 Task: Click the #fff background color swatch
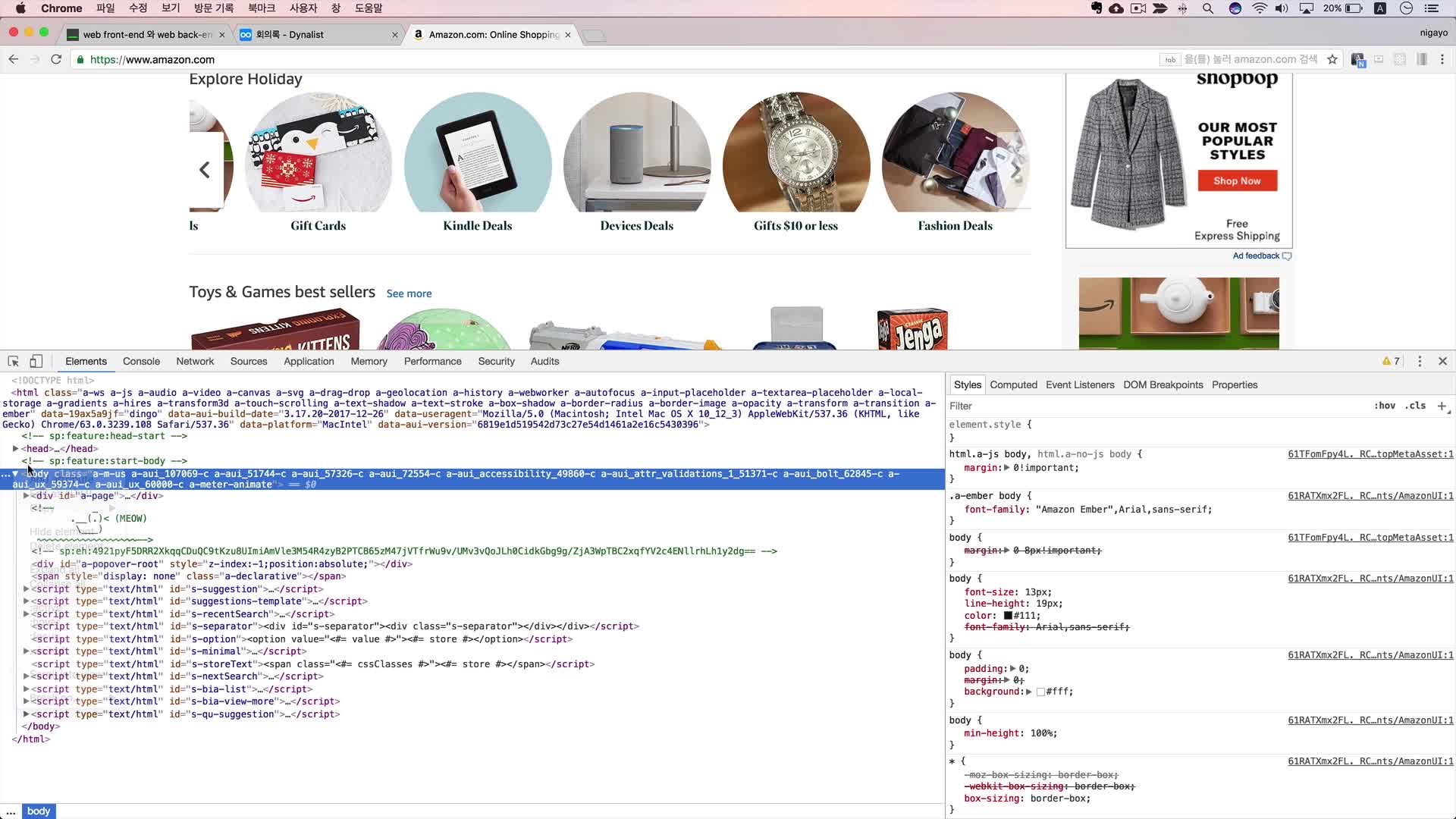pos(1040,692)
